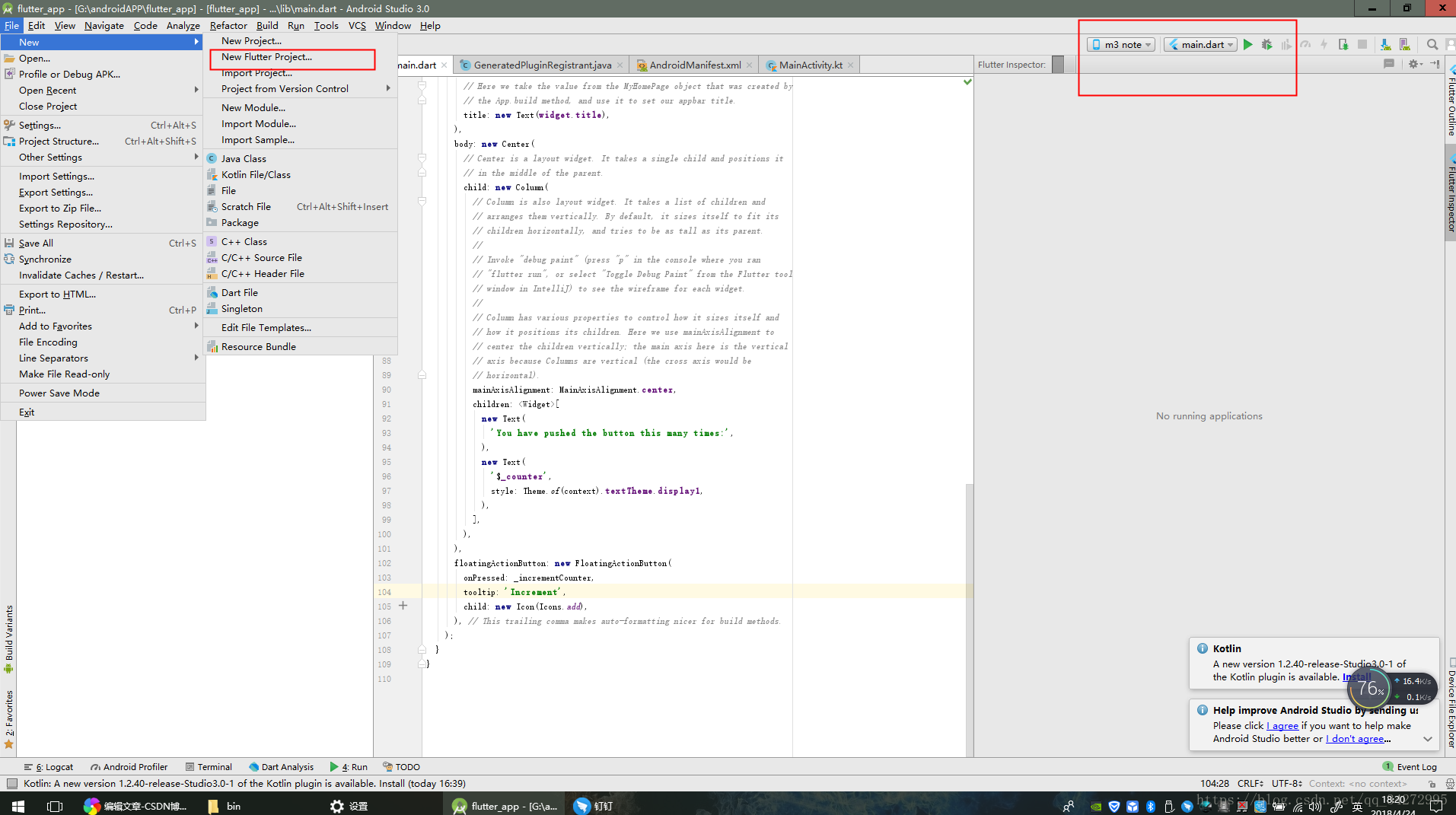1456x815 pixels.
Task: Open the Logcat tool window
Action: pos(49,767)
